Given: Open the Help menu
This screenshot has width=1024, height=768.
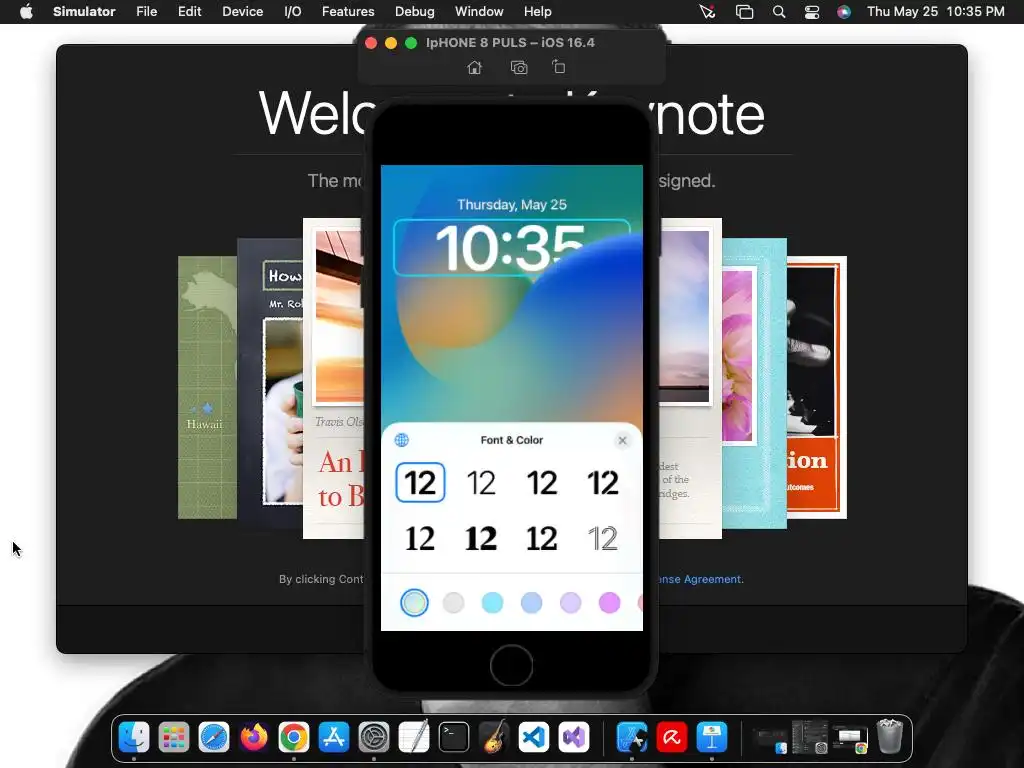Looking at the screenshot, I should pyautogui.click(x=537, y=12).
